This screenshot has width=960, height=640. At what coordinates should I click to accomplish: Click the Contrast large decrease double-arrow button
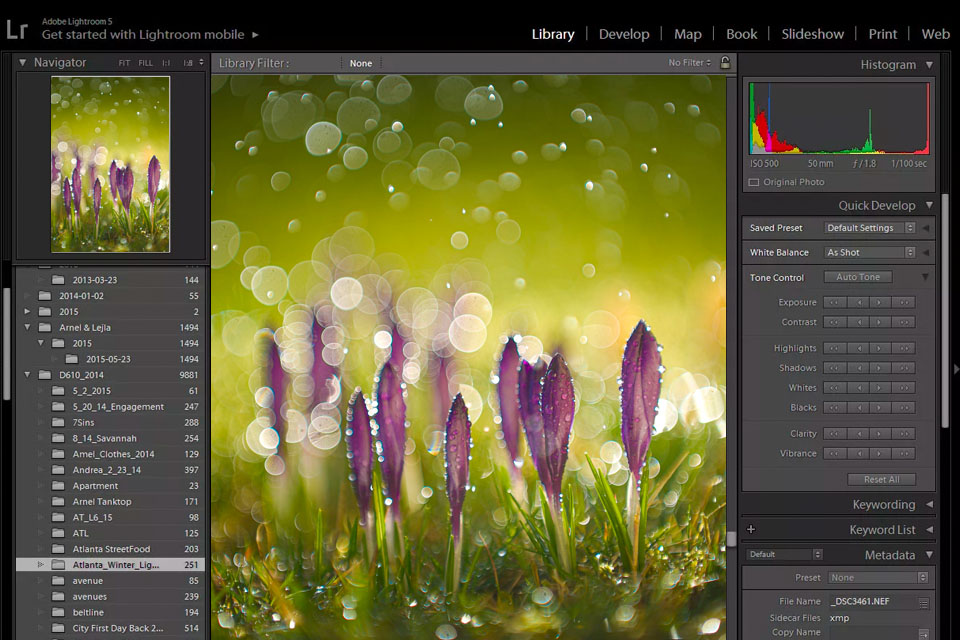pos(834,322)
